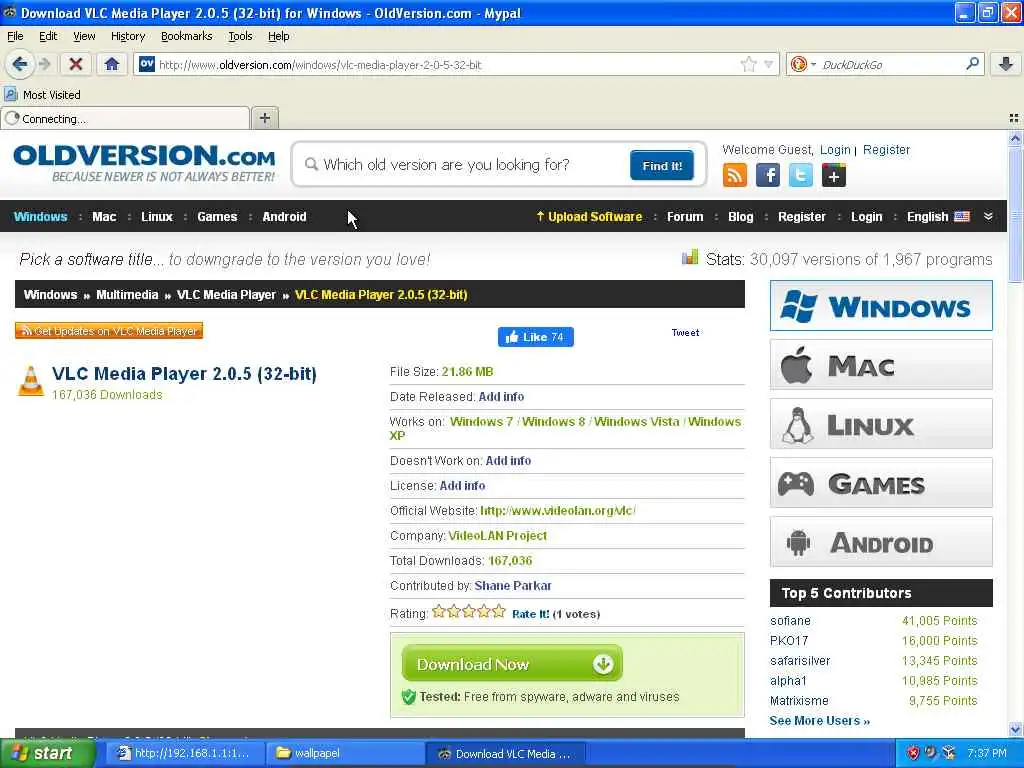
Task: Open the Games controller sidebar banner
Action: (881, 483)
